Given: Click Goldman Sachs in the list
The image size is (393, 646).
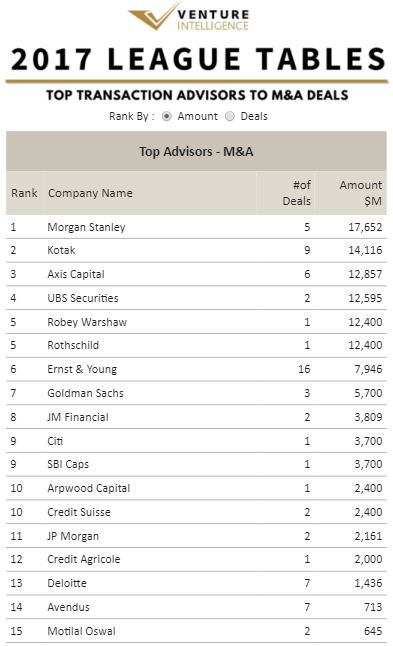Looking at the screenshot, I should click(x=85, y=393).
